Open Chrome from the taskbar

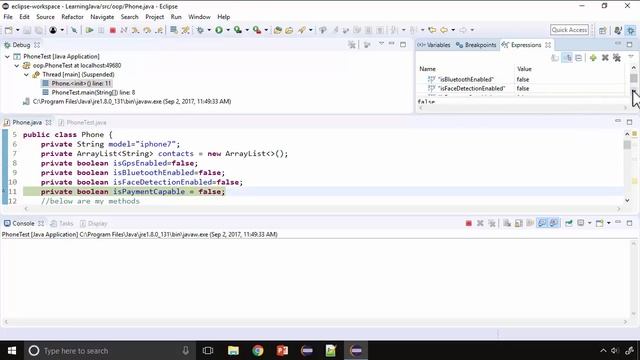pyautogui.click(x=258, y=351)
